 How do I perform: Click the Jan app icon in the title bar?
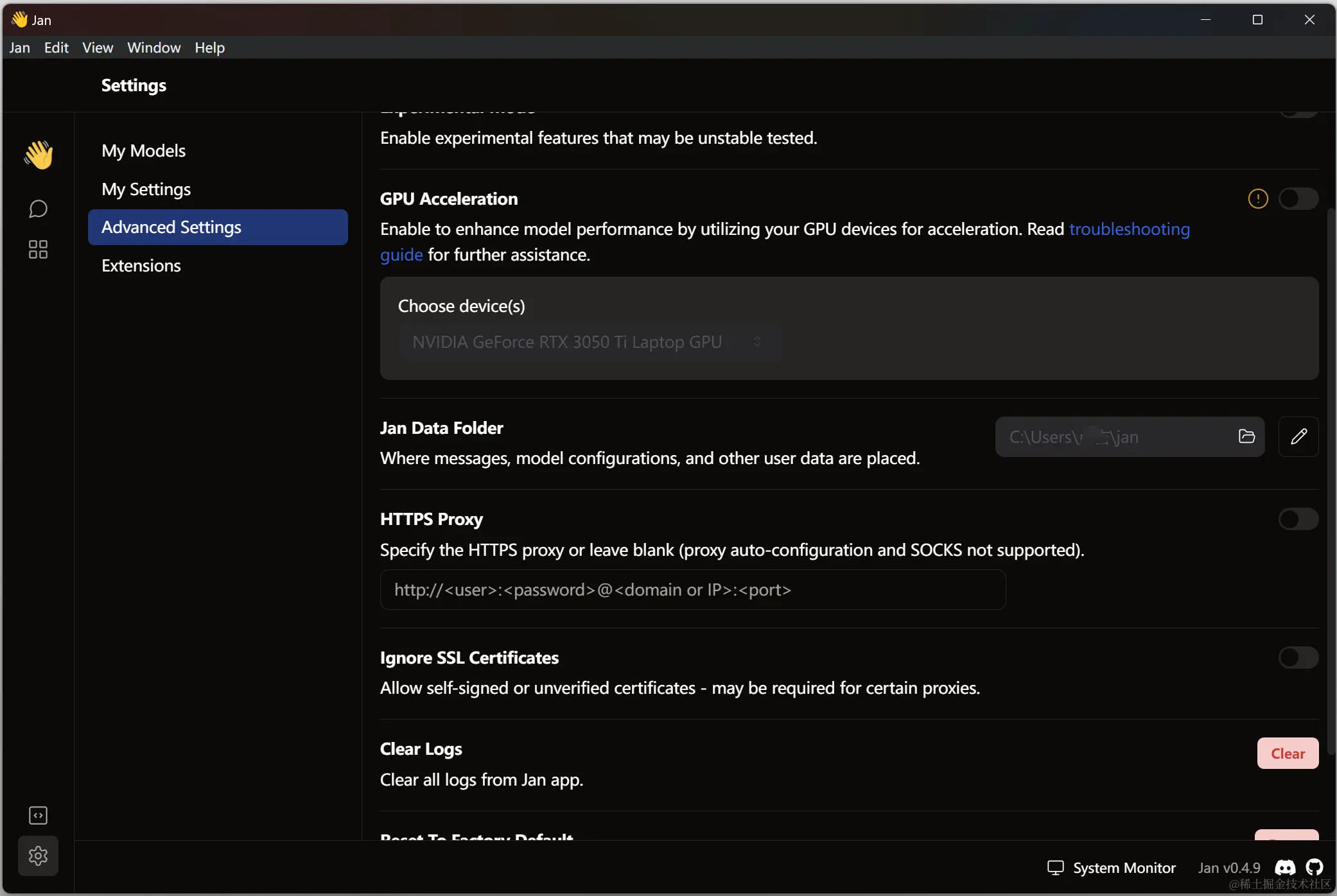point(19,19)
